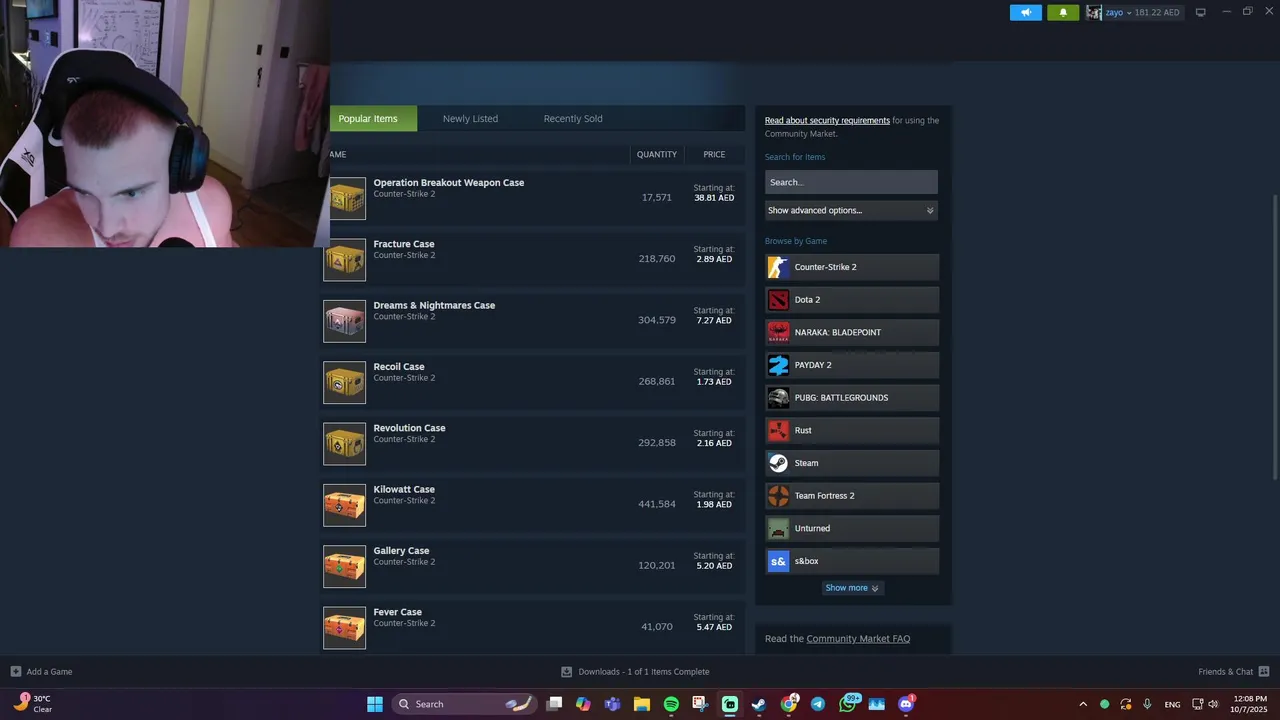Image resolution: width=1280 pixels, height=720 pixels.
Task: Open WhatsApp from the taskbar
Action: (x=848, y=704)
